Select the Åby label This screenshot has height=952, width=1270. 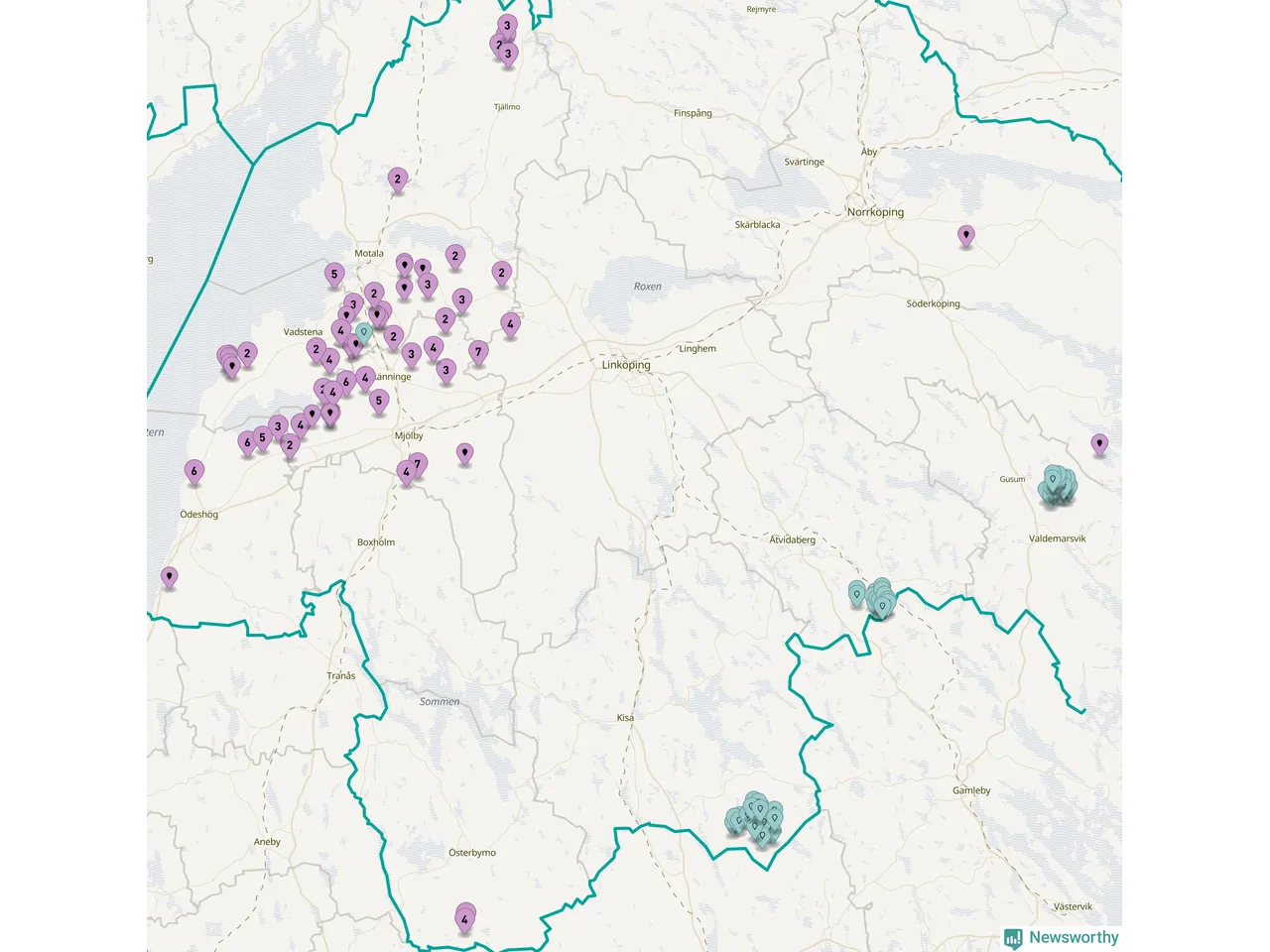869,152
